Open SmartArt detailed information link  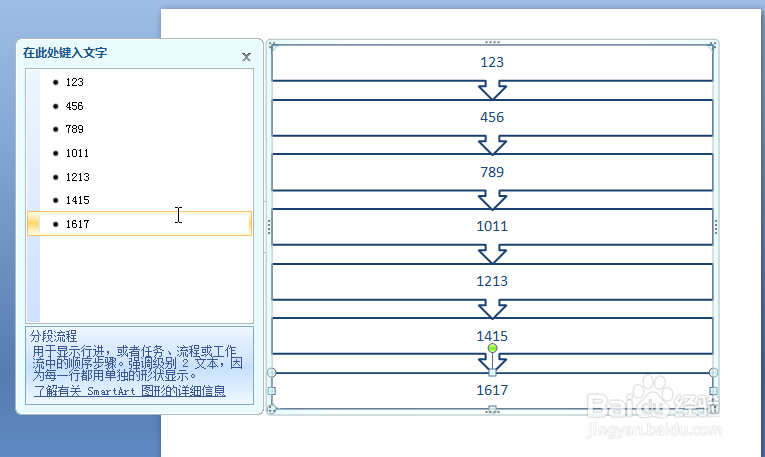click(130, 391)
